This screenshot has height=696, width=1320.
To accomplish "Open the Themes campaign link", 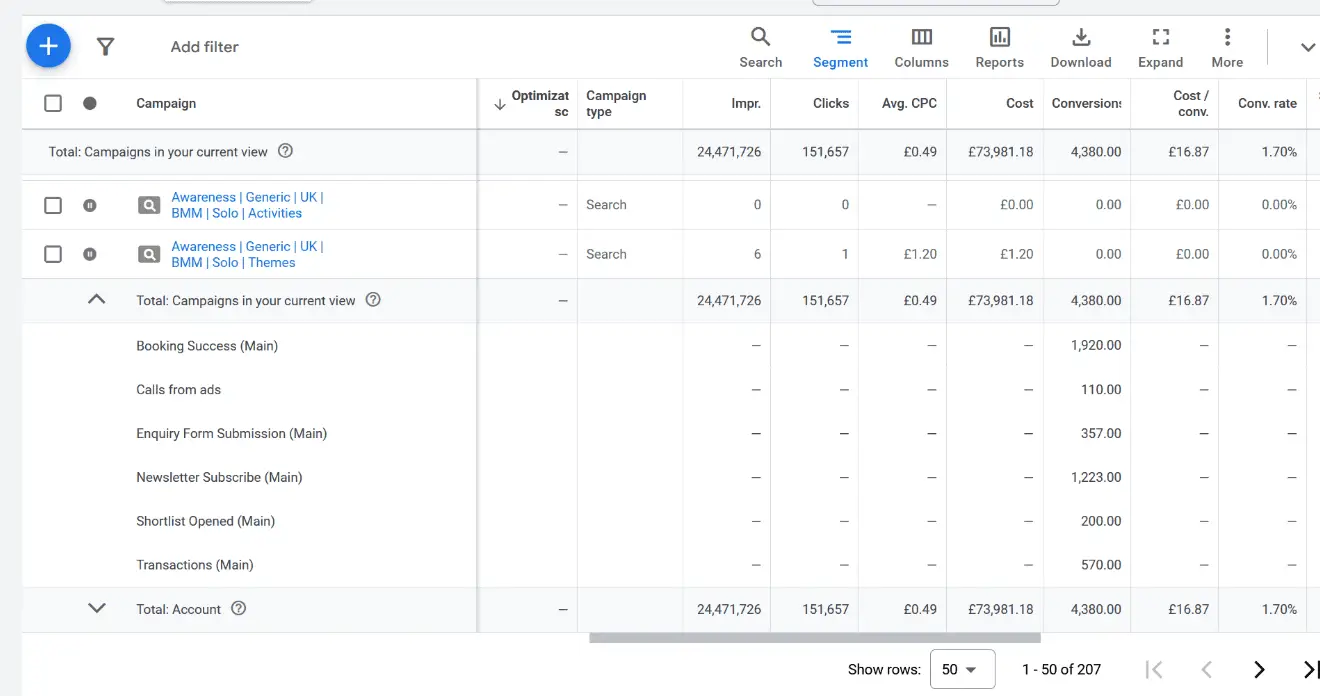I will (x=247, y=254).
